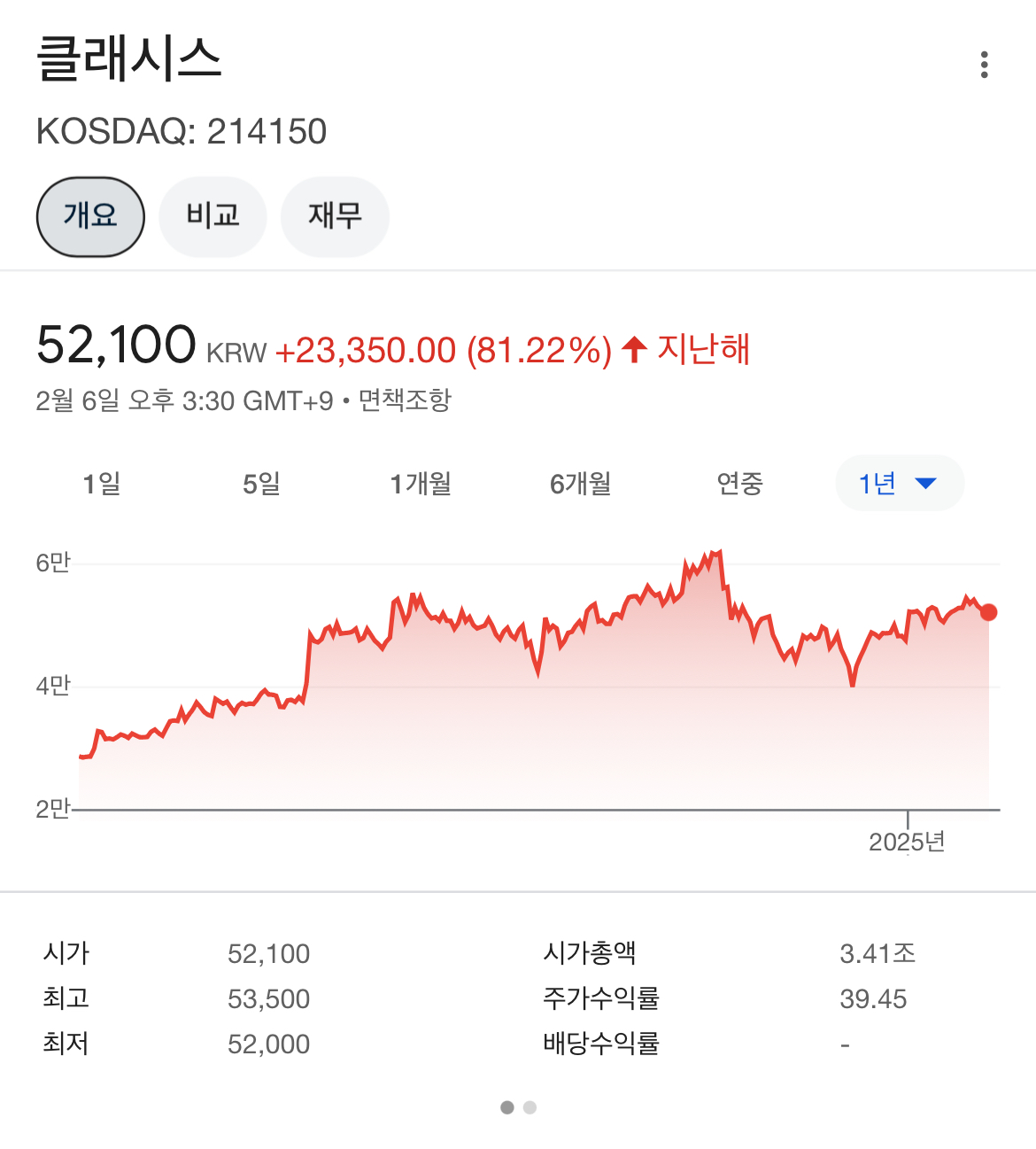Click the 시가총액 market cap label
The height and width of the screenshot is (1149, 1036).
tap(590, 953)
